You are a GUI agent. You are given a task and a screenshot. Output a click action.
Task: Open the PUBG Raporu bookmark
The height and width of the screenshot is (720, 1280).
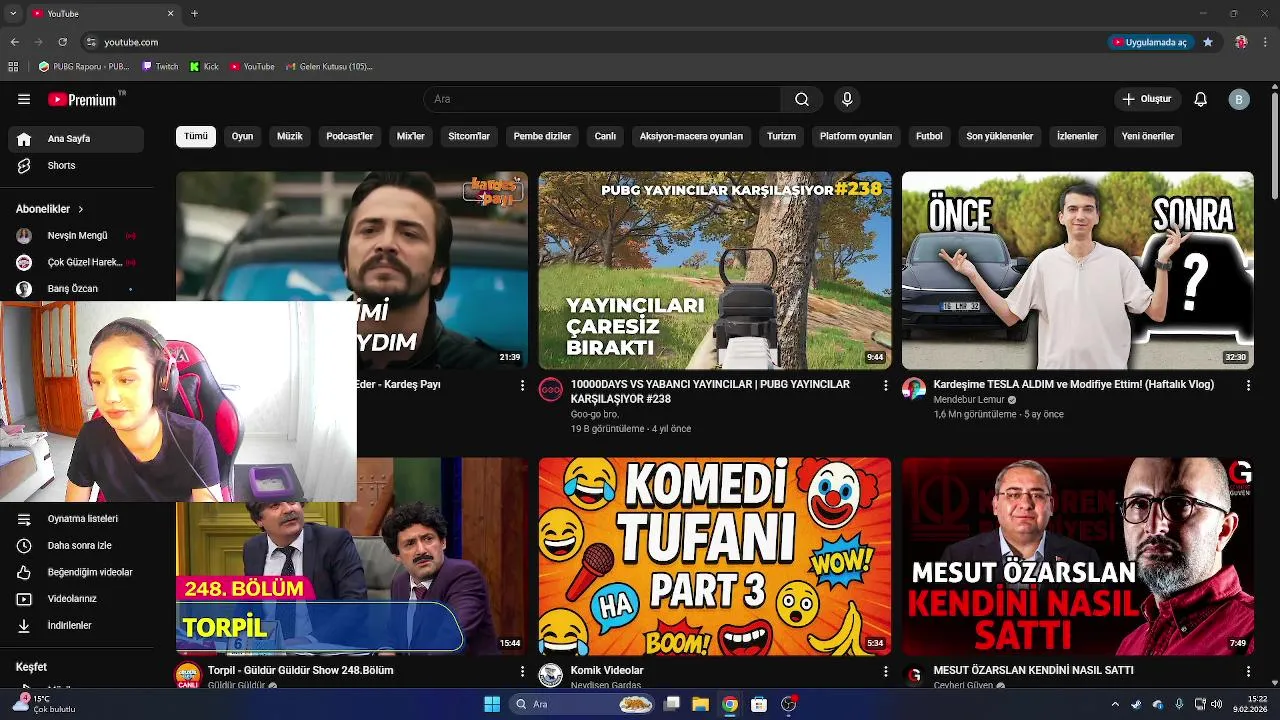pyautogui.click(x=84, y=67)
